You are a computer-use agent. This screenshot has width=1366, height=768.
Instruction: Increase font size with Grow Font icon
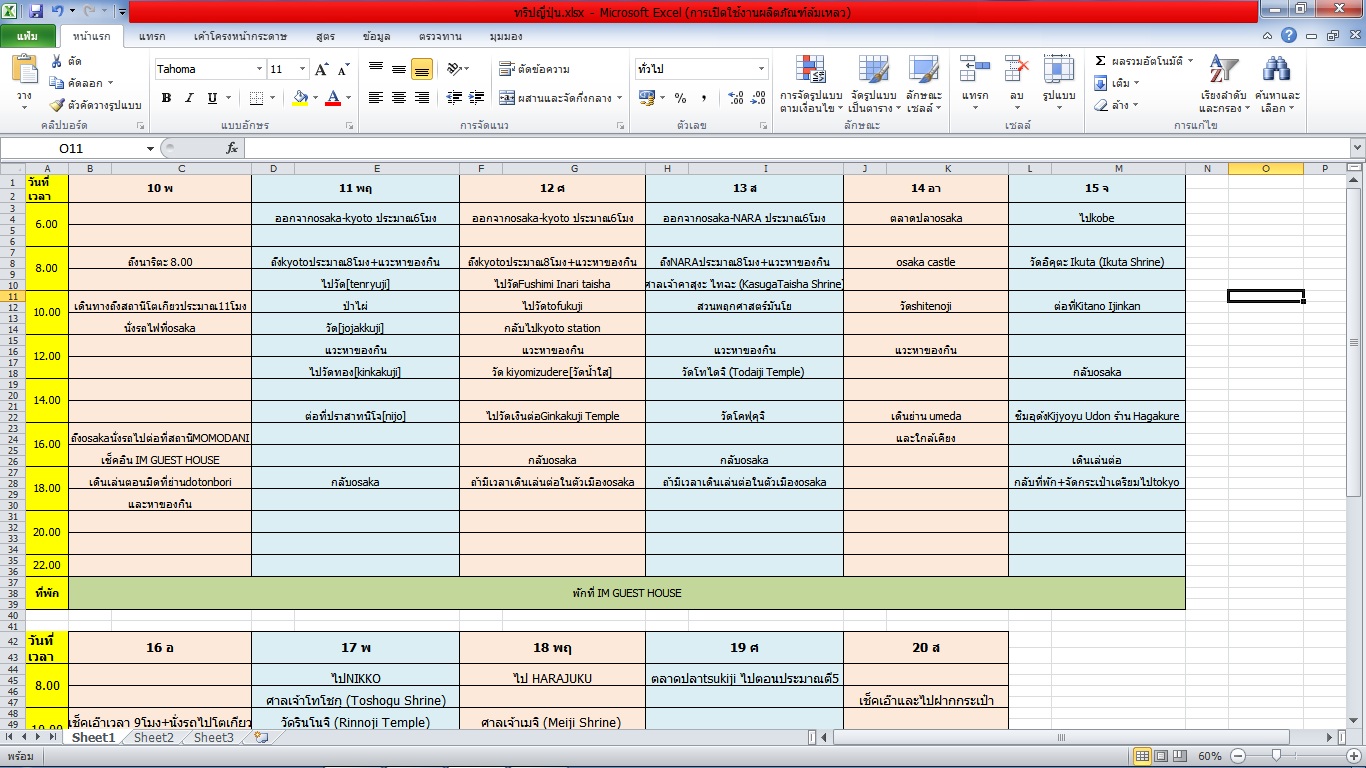[x=321, y=69]
